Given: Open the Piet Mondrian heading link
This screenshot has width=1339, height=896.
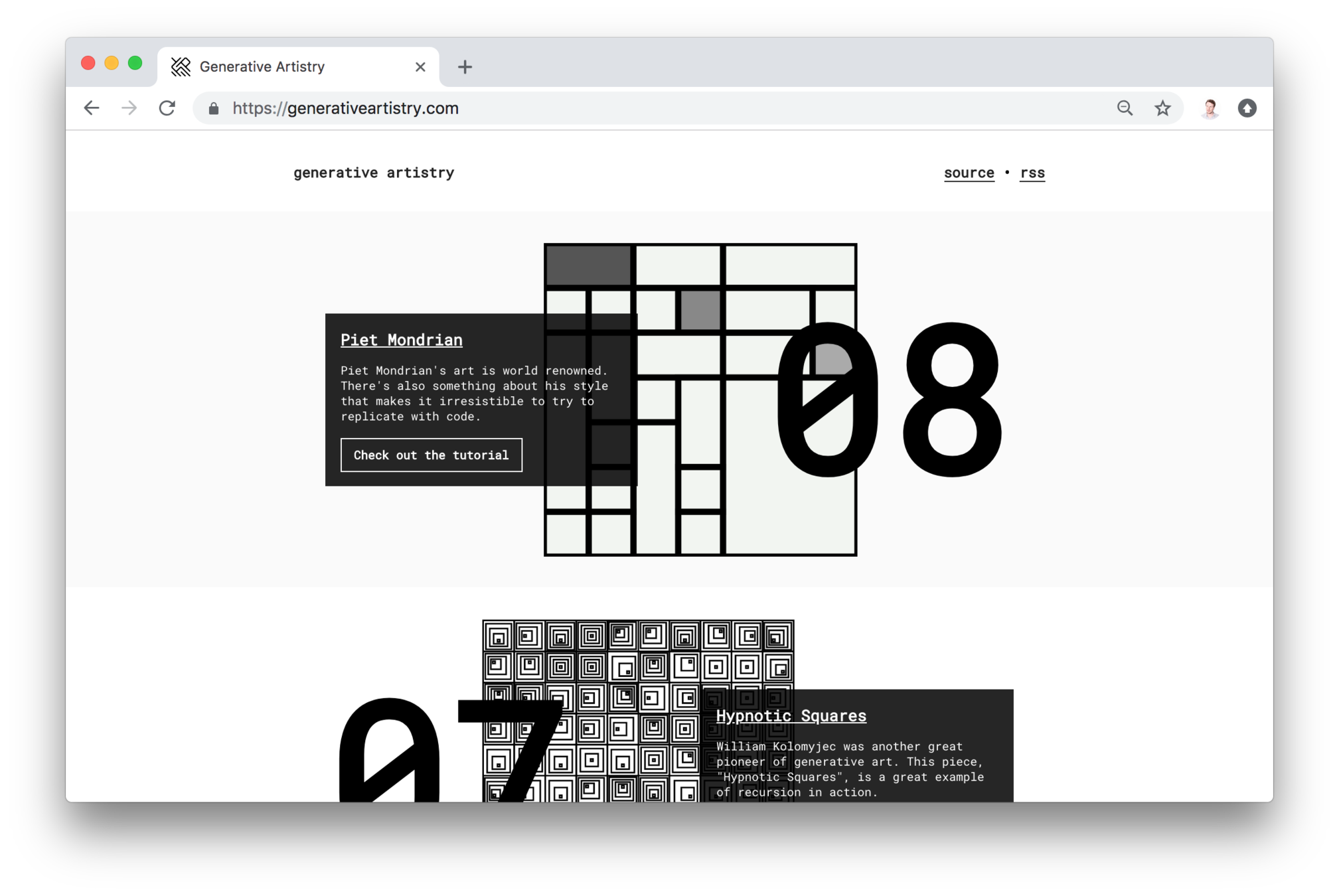Looking at the screenshot, I should pyautogui.click(x=401, y=340).
